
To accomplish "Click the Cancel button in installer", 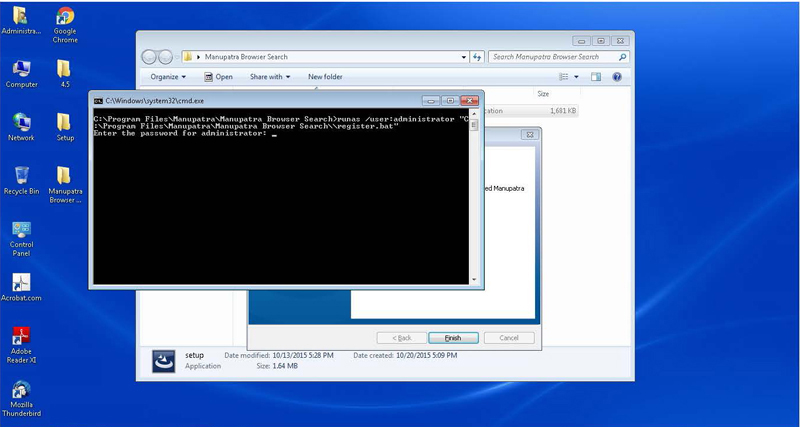I will 509,338.
